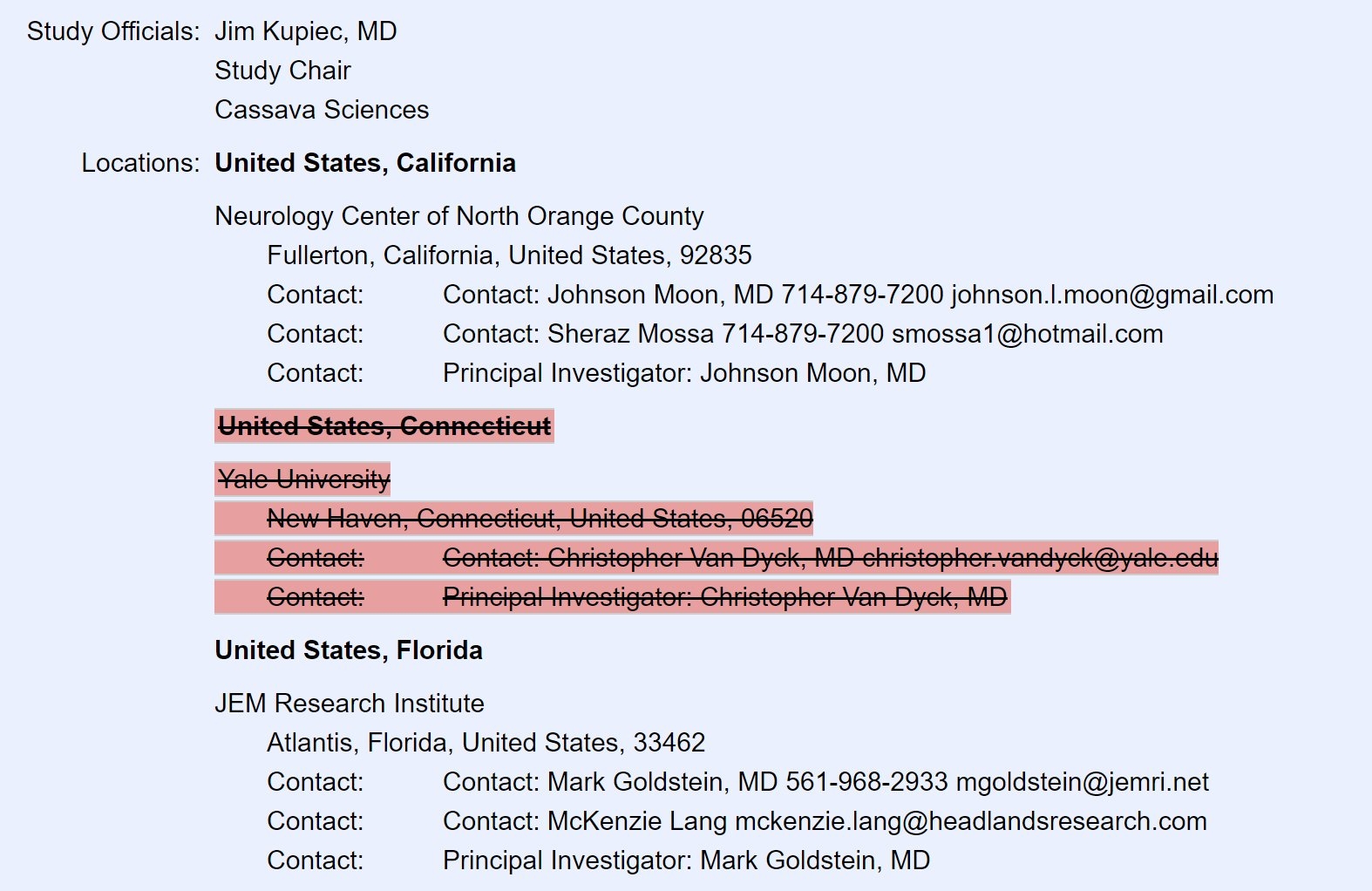Click Neurology Center of North Orange County
Screen dimensions: 1372x891
[458, 216]
